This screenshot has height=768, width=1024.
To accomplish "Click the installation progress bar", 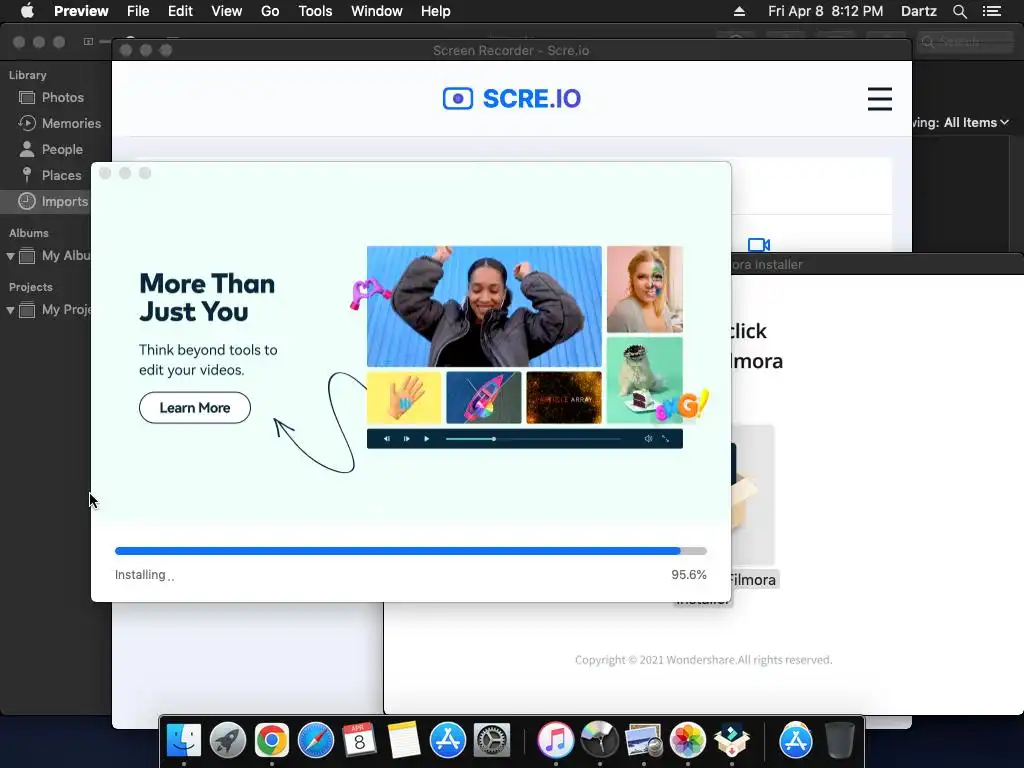I will [x=411, y=551].
